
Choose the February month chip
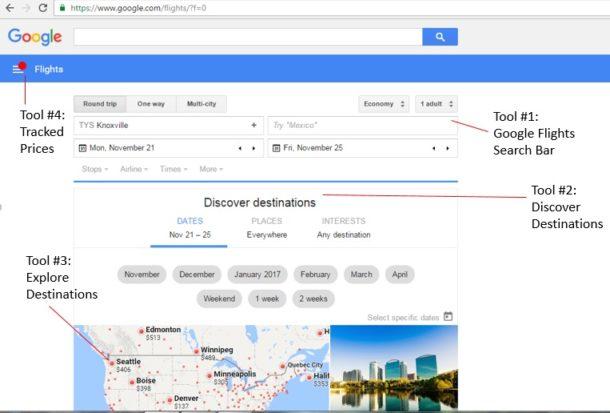click(315, 274)
